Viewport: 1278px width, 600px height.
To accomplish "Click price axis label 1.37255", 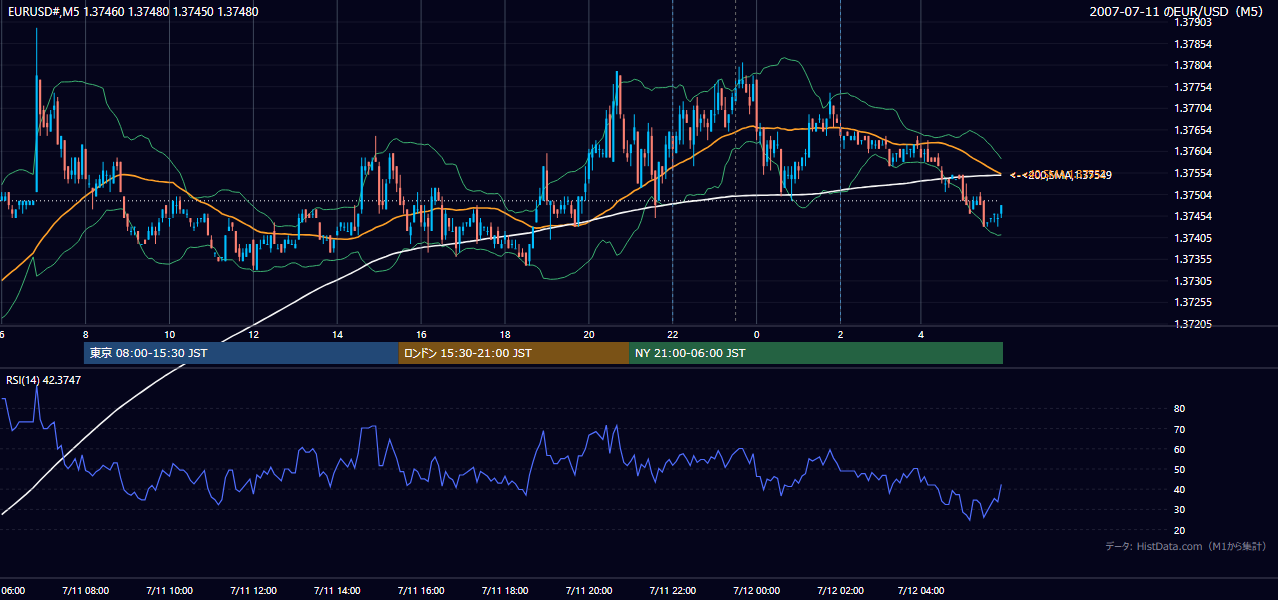I will (x=1193, y=302).
